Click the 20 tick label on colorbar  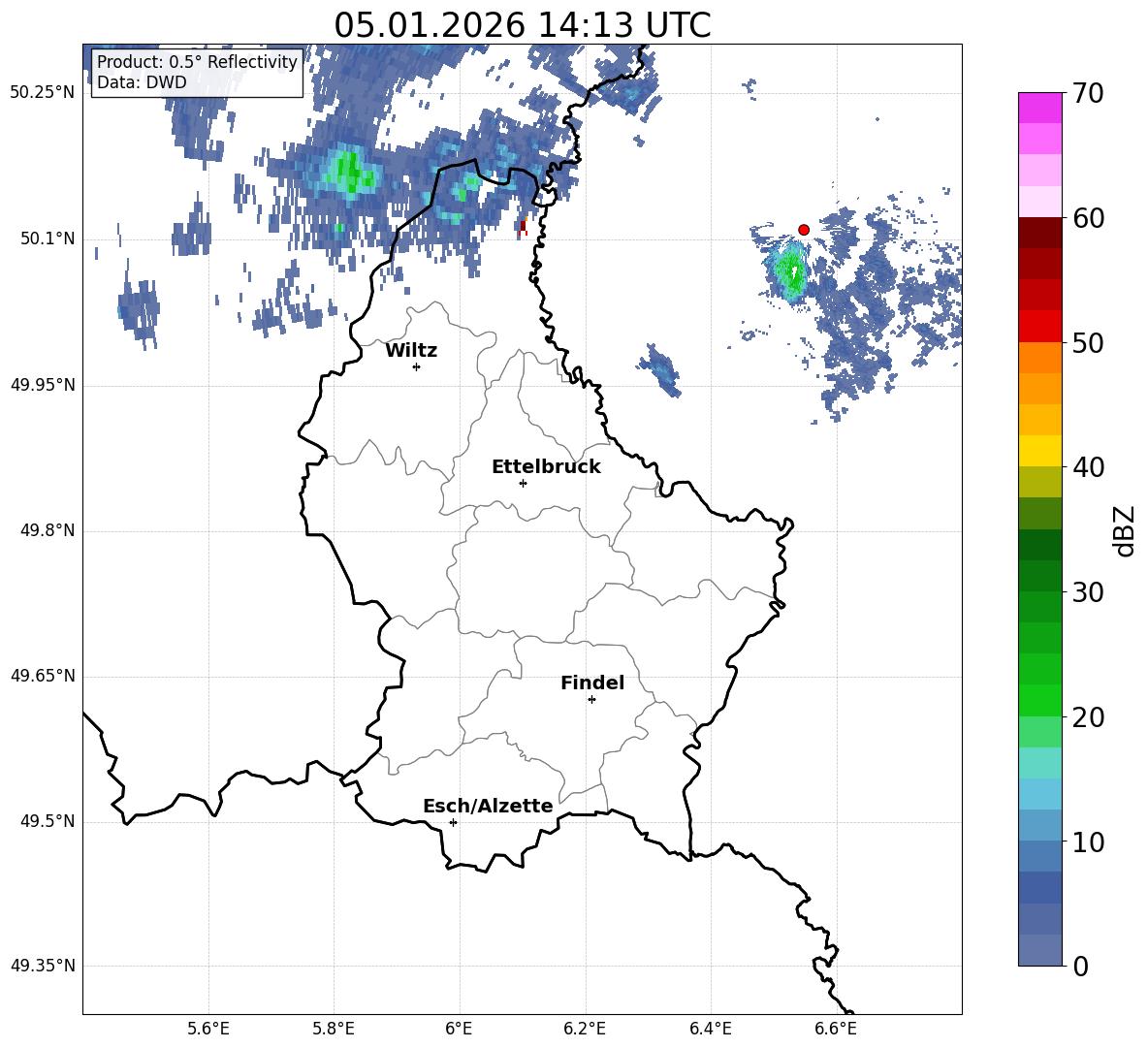coord(1088,717)
